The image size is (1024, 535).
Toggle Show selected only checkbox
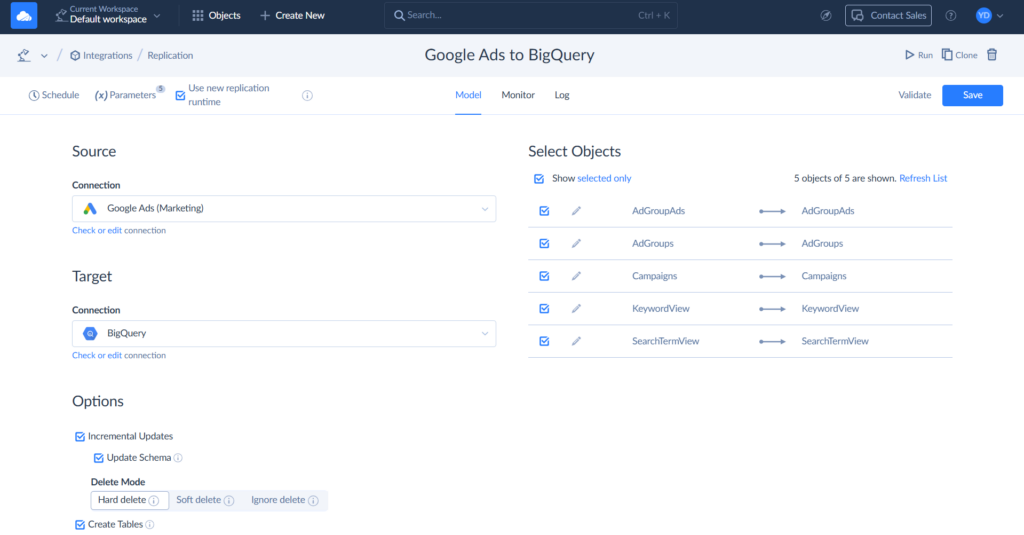point(539,179)
